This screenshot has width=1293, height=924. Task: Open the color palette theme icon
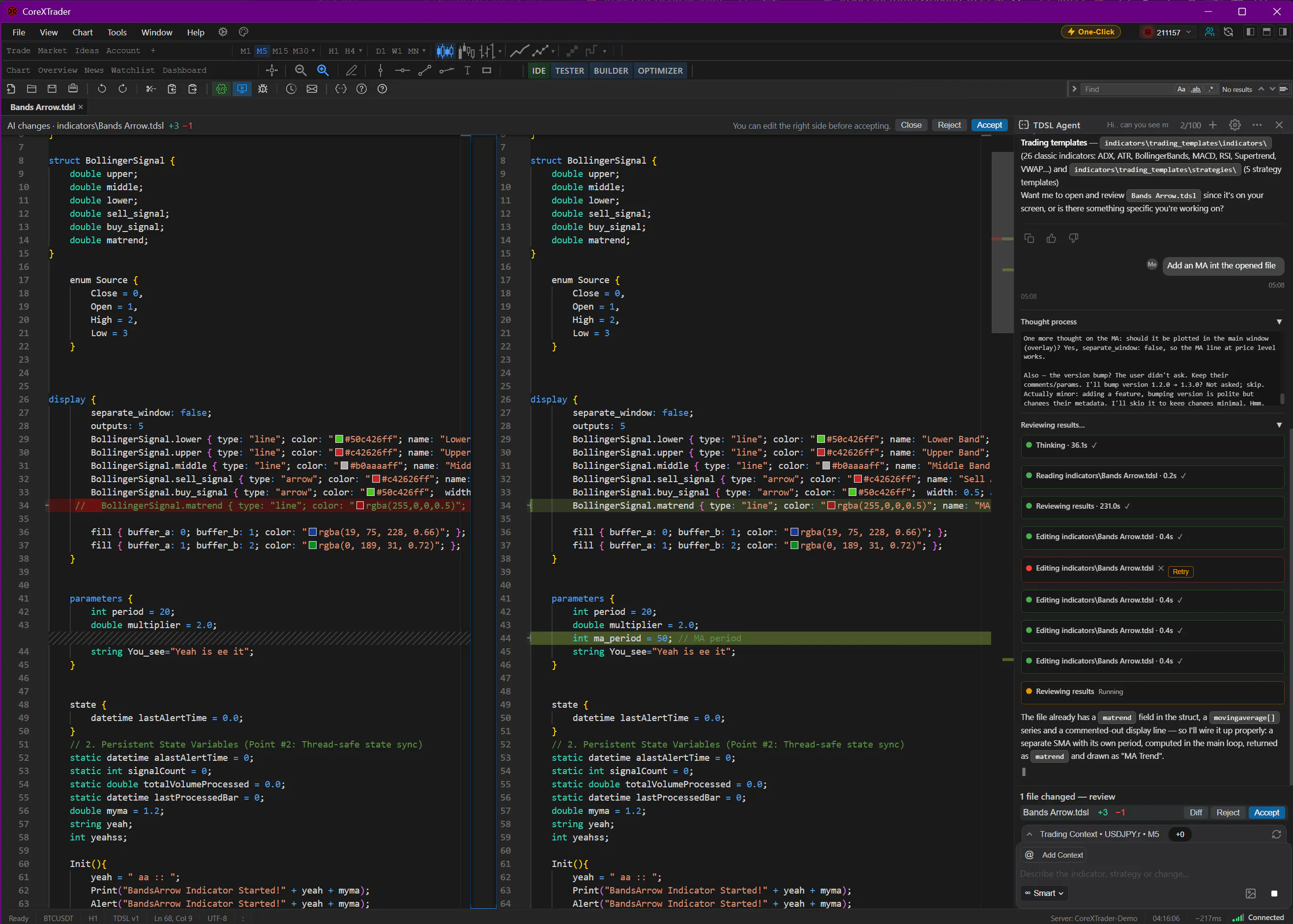pos(243,32)
